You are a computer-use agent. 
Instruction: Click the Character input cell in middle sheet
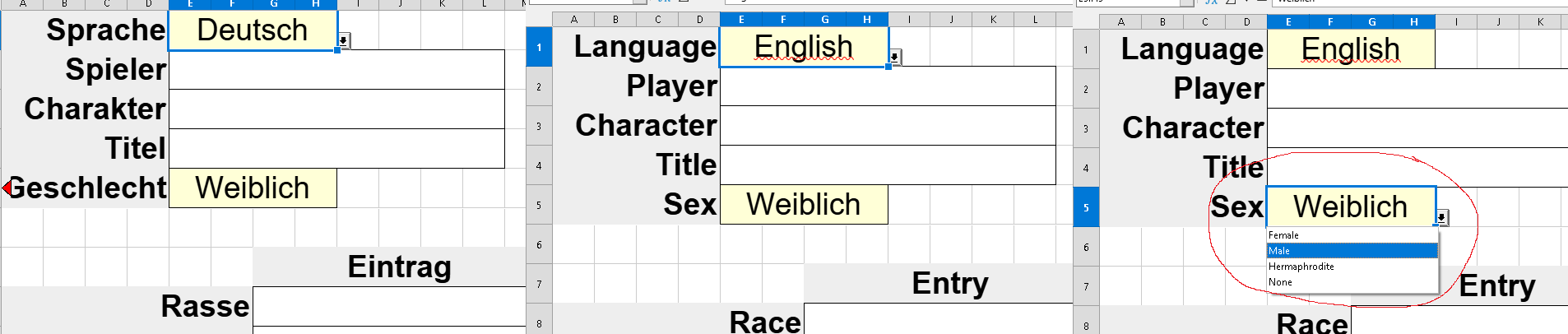(888, 126)
